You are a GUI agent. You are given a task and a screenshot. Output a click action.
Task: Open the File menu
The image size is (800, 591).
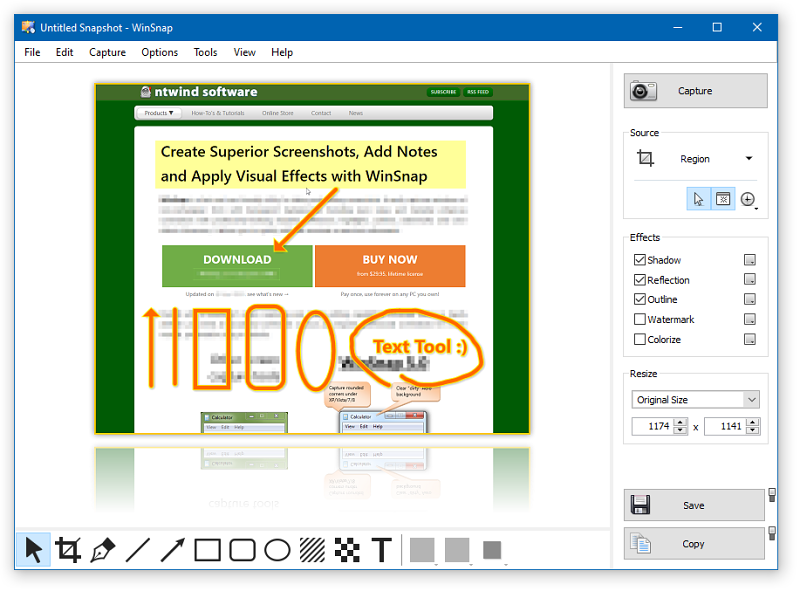click(x=32, y=52)
